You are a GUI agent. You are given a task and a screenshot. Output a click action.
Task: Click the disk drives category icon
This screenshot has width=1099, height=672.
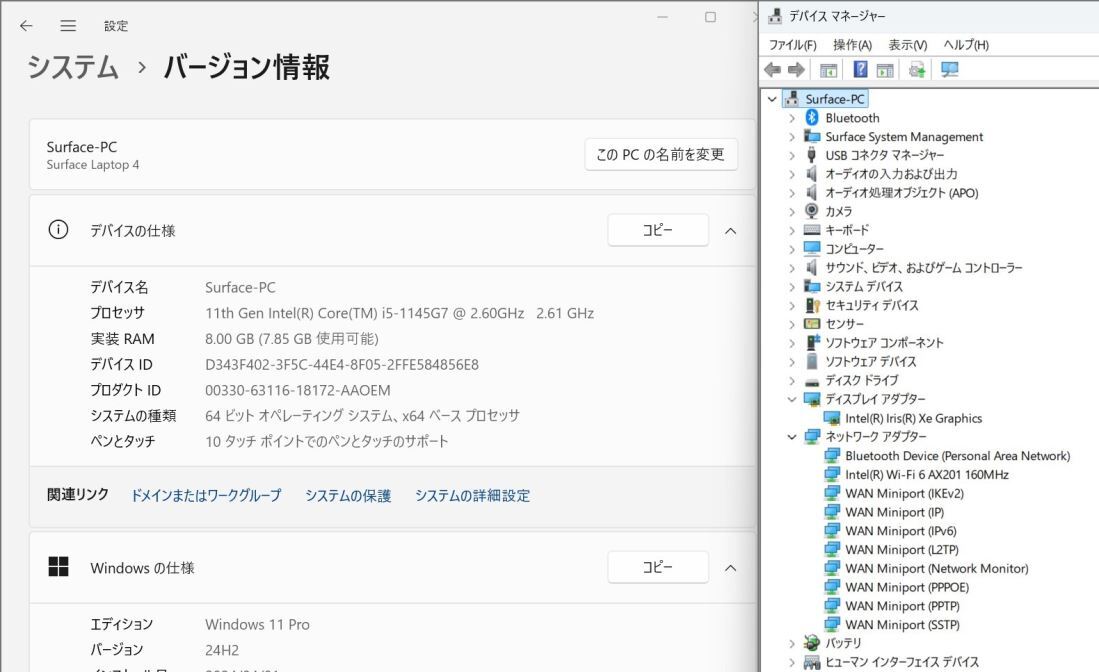tap(812, 381)
